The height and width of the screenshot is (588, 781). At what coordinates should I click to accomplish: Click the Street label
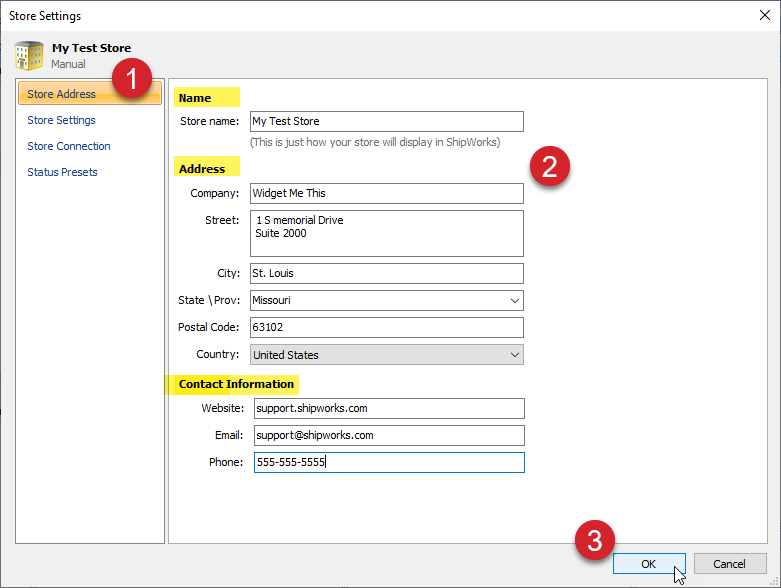click(x=222, y=220)
